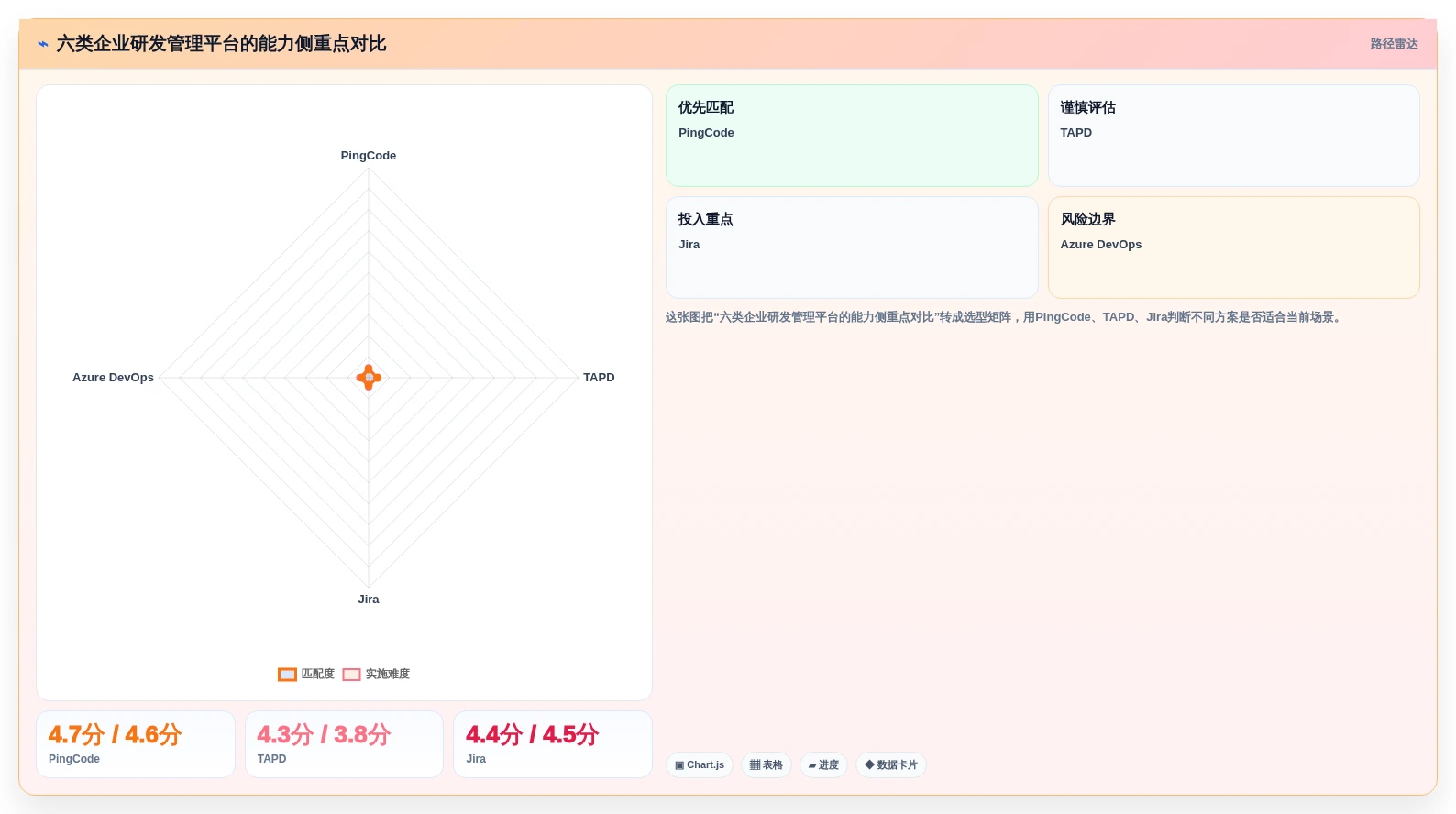The width and height of the screenshot is (1456, 814).
Task: Select the 数据卡片 tag
Action: click(x=891, y=764)
